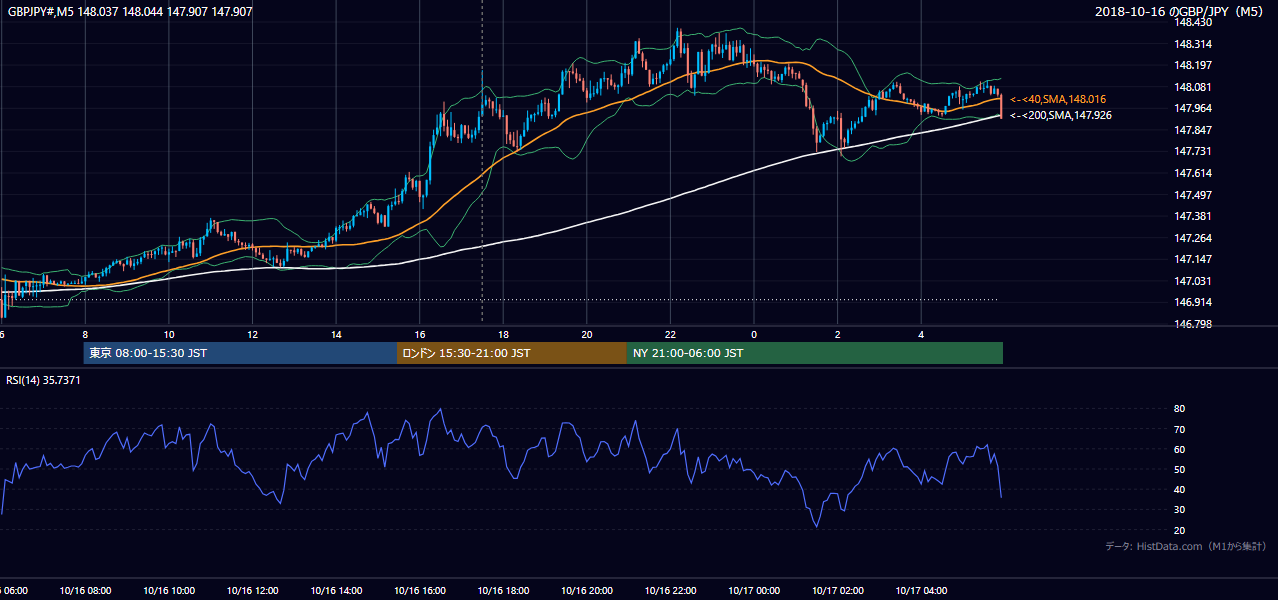Click RSI scale value 60
This screenshot has width=1278, height=600.
coord(1179,449)
